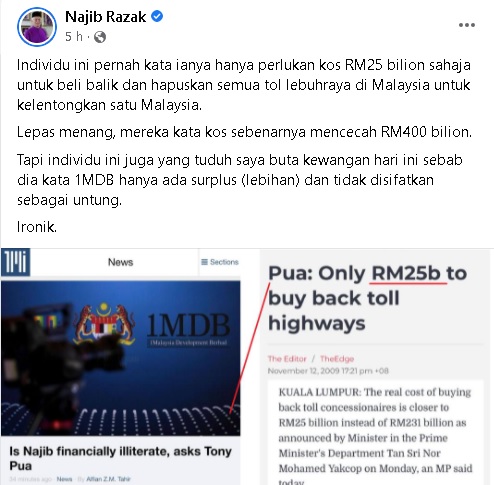Viewport: 494px width, 485px height.
Task: Click the Alfian Z.M. Tahir author link
Action: pos(108,479)
